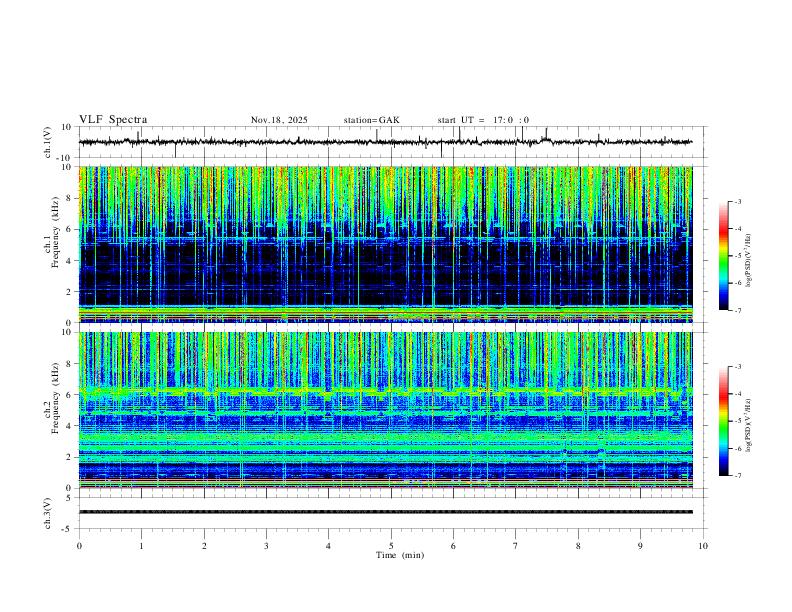Click ch.1 frequency axis tick "8"
Image resolution: width=792 pixels, height=612 pixels.
[69, 198]
